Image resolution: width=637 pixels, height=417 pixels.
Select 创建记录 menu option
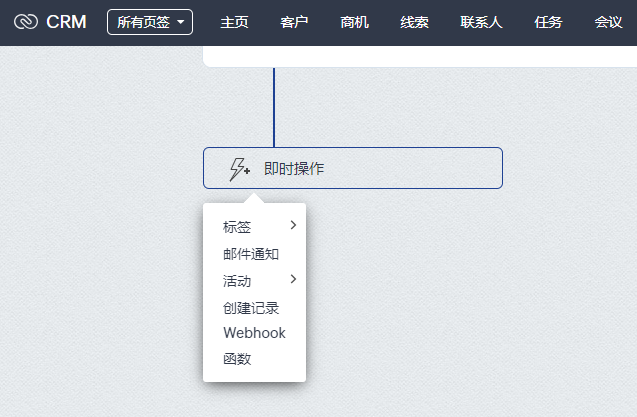point(251,307)
